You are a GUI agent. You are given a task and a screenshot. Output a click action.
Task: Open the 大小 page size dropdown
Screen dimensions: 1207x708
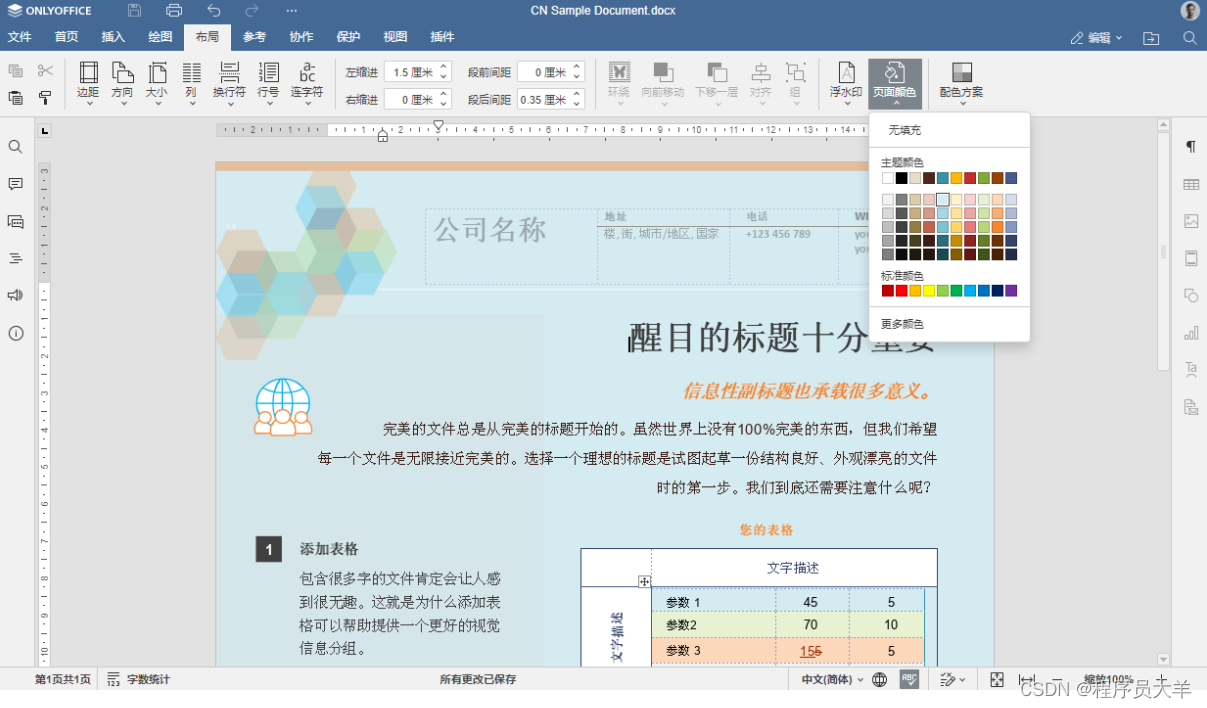[157, 82]
